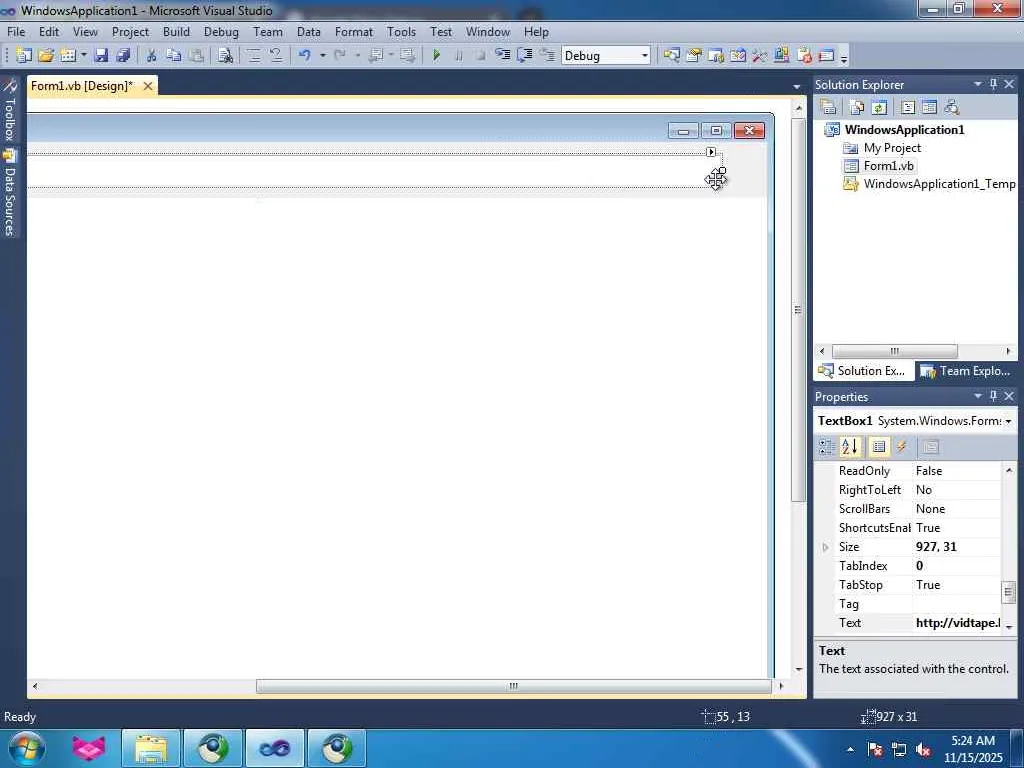
Task: Click the Paste clipboard icon
Action: pyautogui.click(x=196, y=56)
